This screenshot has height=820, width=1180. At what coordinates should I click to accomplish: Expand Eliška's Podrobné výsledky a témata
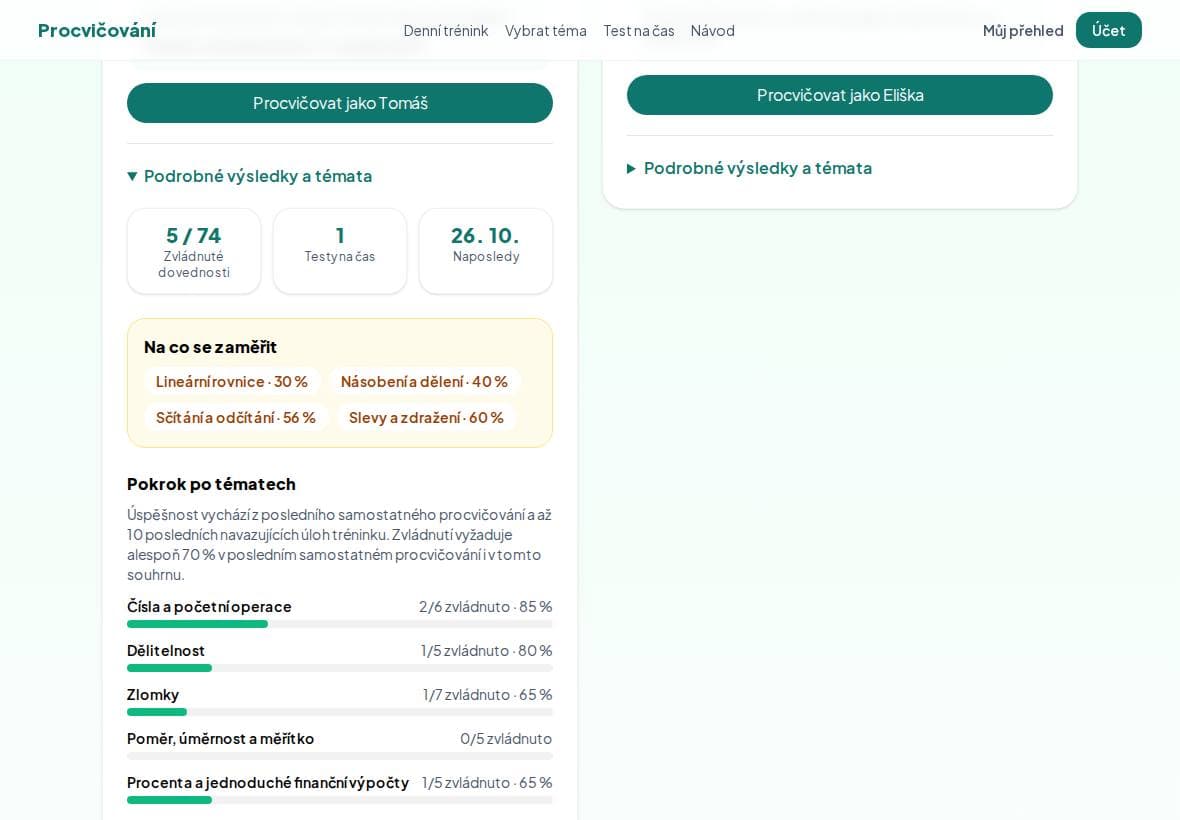750,168
